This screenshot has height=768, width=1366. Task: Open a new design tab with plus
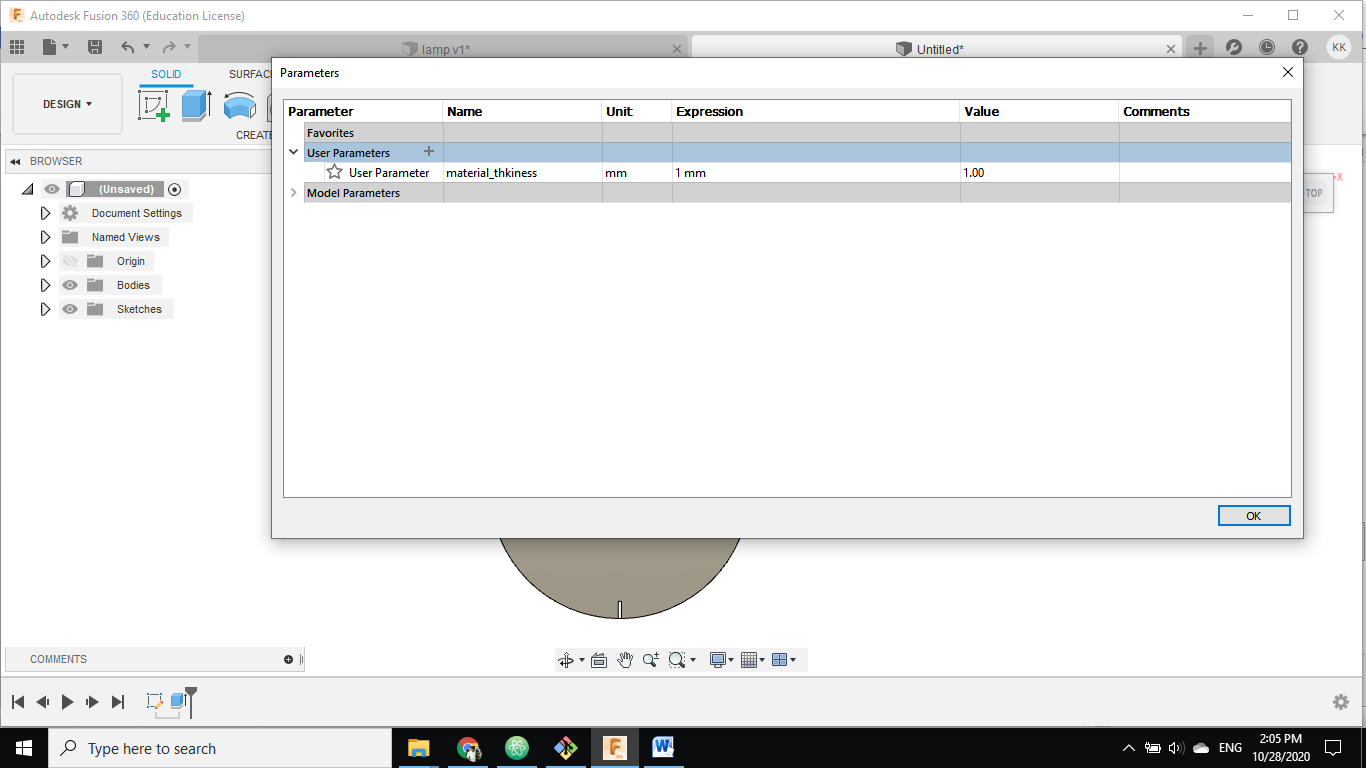click(1200, 48)
